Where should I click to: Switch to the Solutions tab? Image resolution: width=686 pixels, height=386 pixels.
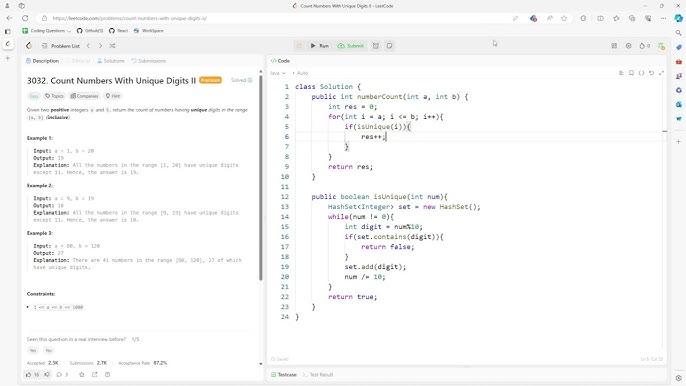(111, 61)
